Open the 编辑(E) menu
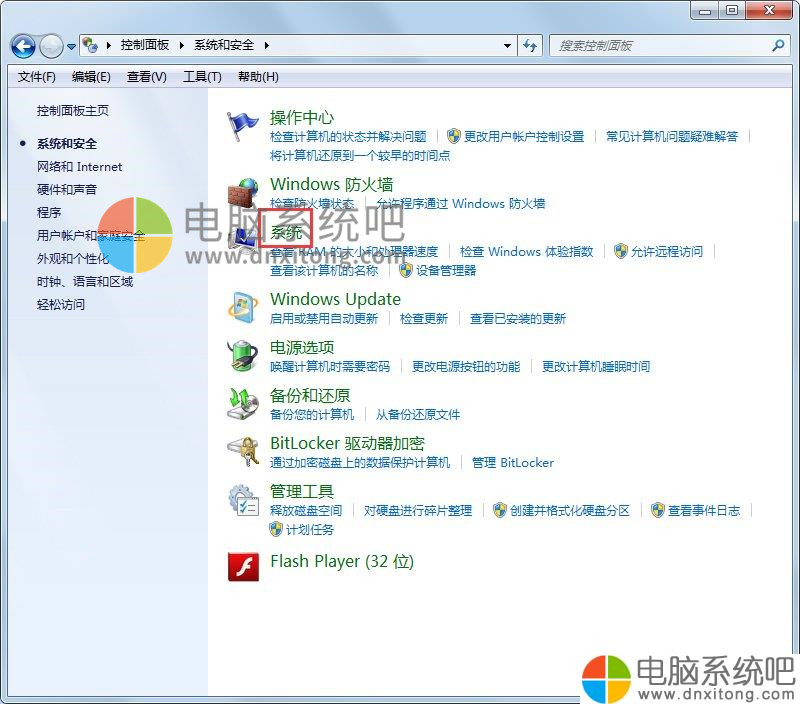This screenshot has height=704, width=800. 91,77
